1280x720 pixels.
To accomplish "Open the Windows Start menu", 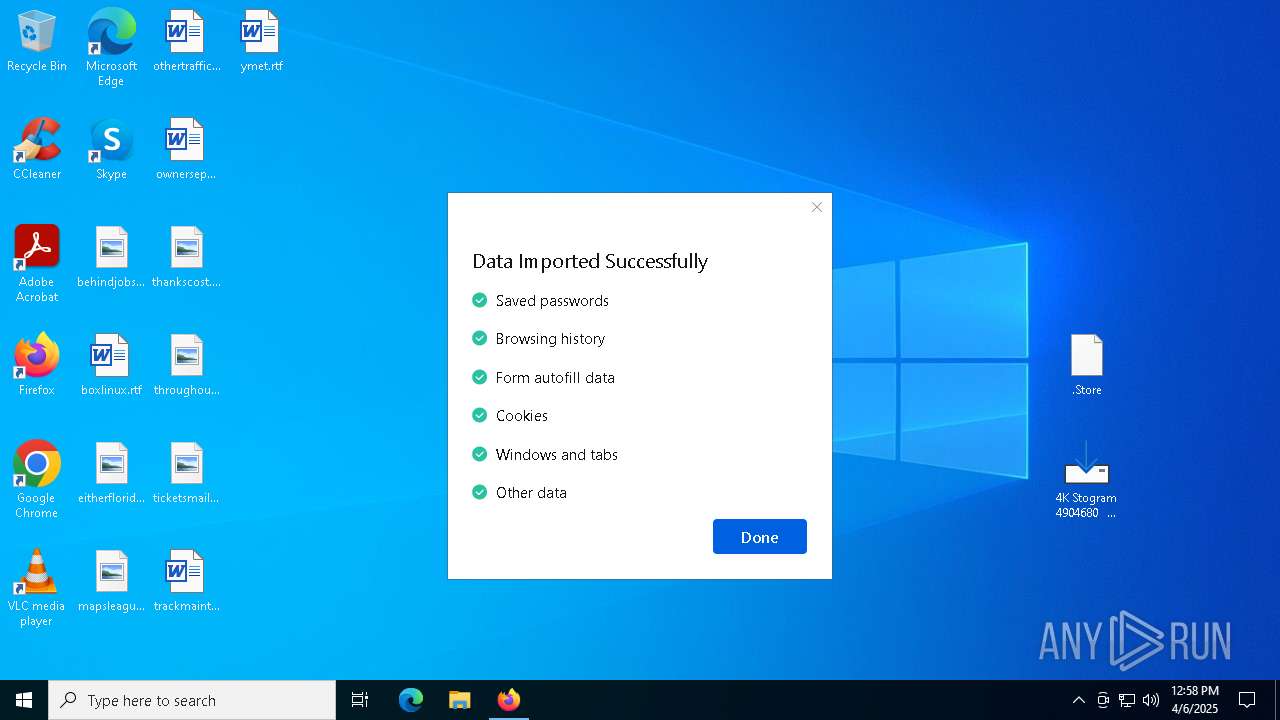I will [x=24, y=700].
